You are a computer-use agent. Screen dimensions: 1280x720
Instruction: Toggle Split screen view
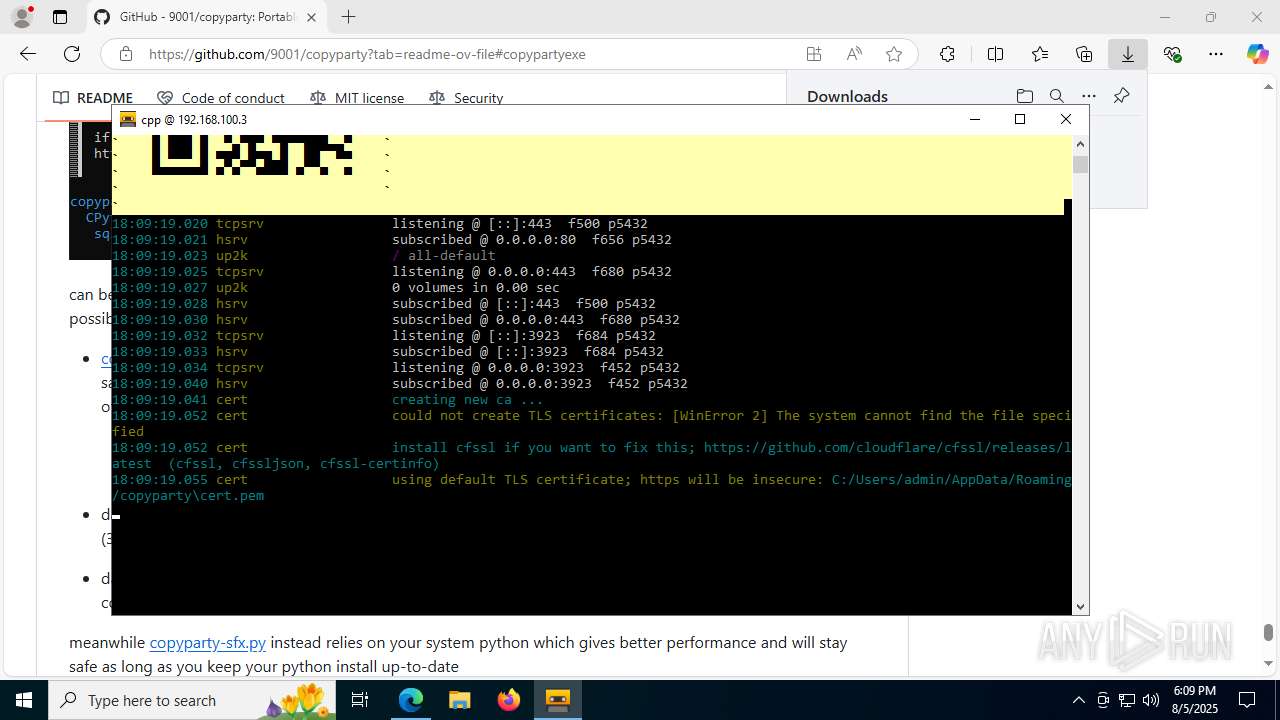[x=995, y=54]
